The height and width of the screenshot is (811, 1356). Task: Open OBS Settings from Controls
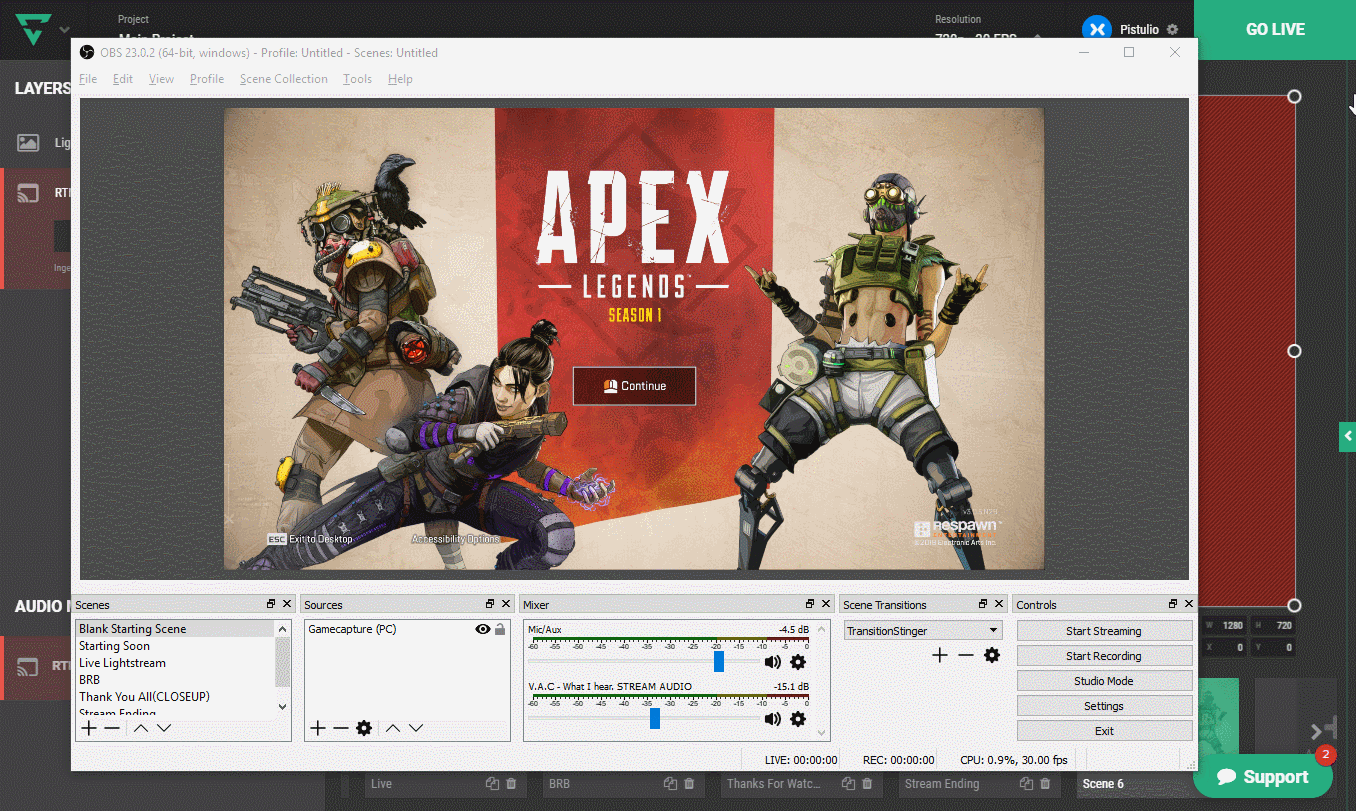[1104, 706]
